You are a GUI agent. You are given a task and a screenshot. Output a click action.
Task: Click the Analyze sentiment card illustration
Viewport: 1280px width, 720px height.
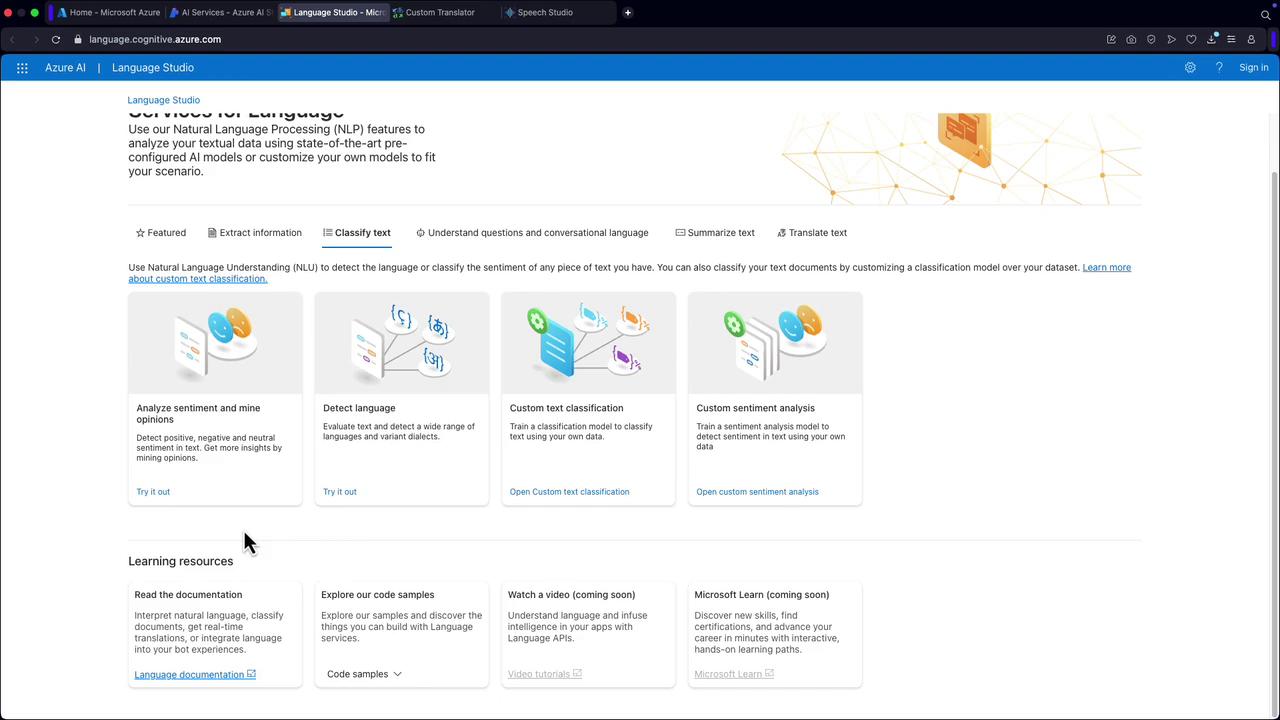(x=215, y=343)
